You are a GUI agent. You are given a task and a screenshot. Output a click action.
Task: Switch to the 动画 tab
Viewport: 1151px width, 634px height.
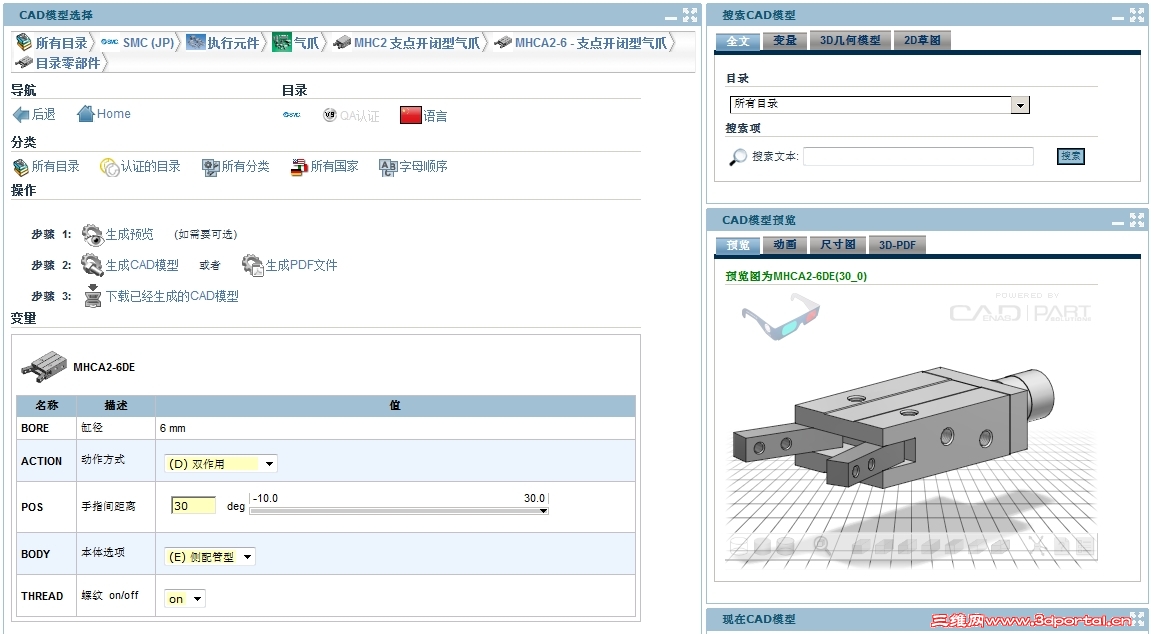pyautogui.click(x=785, y=245)
